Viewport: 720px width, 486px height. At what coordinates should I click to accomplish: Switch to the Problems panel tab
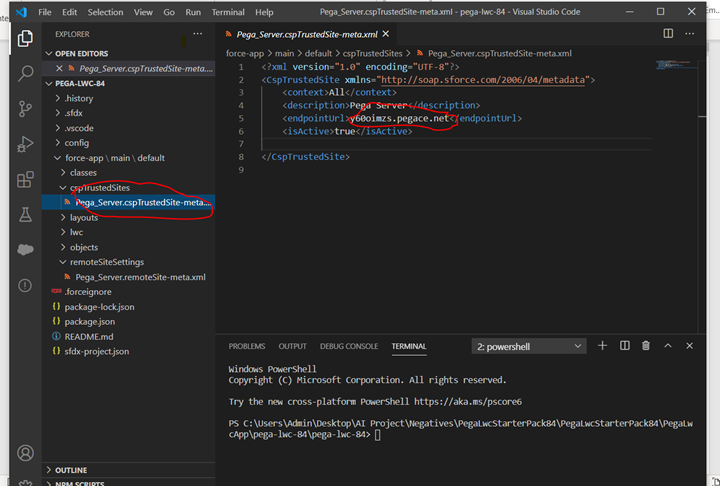point(247,346)
